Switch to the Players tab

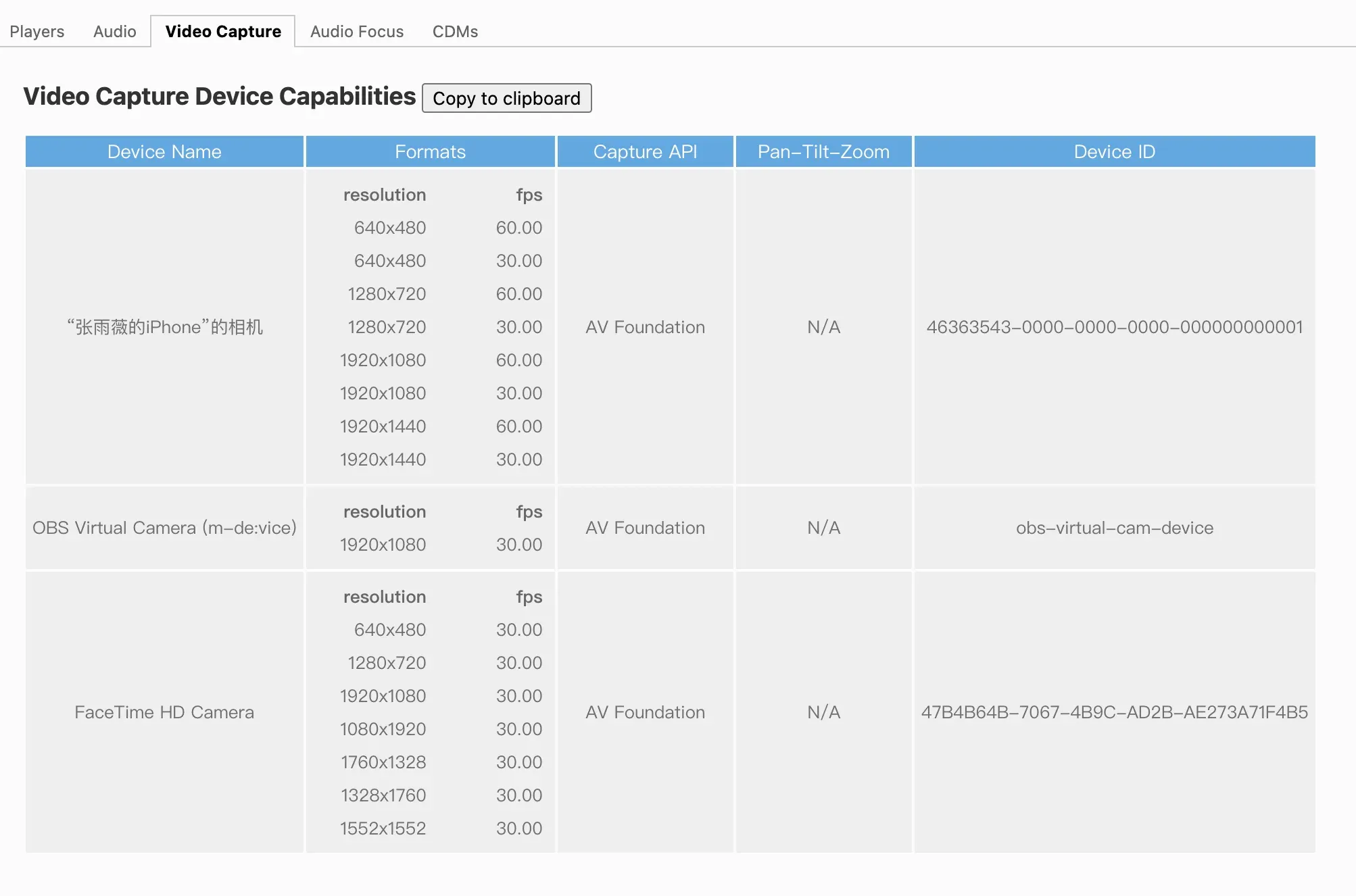[37, 32]
